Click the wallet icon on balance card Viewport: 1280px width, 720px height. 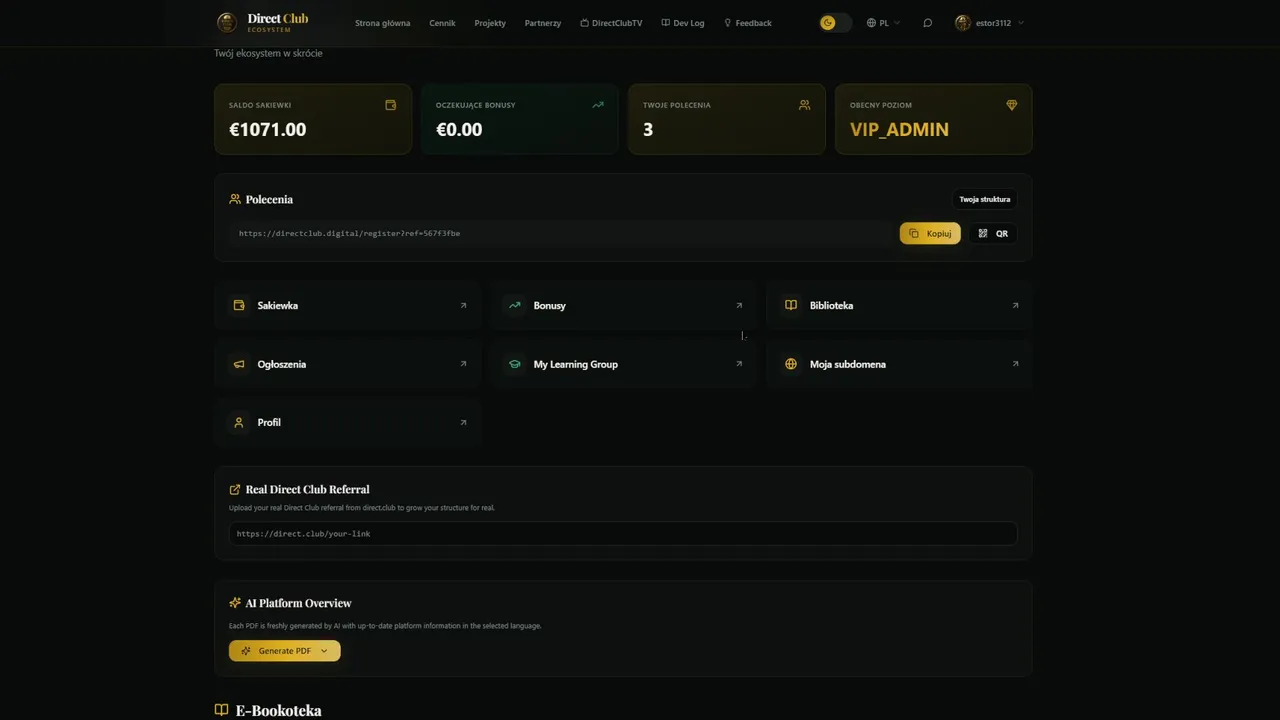(391, 105)
